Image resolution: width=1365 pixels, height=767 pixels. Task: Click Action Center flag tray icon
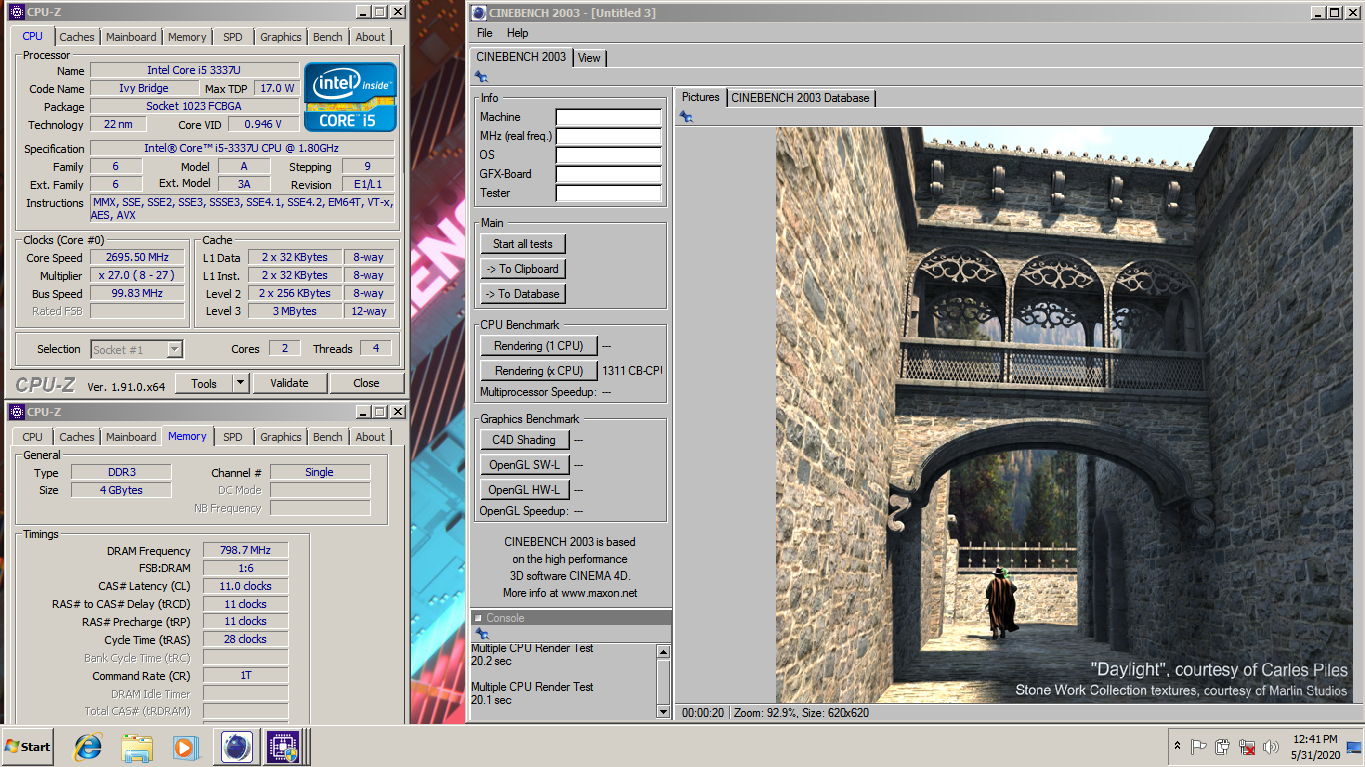click(x=1199, y=747)
